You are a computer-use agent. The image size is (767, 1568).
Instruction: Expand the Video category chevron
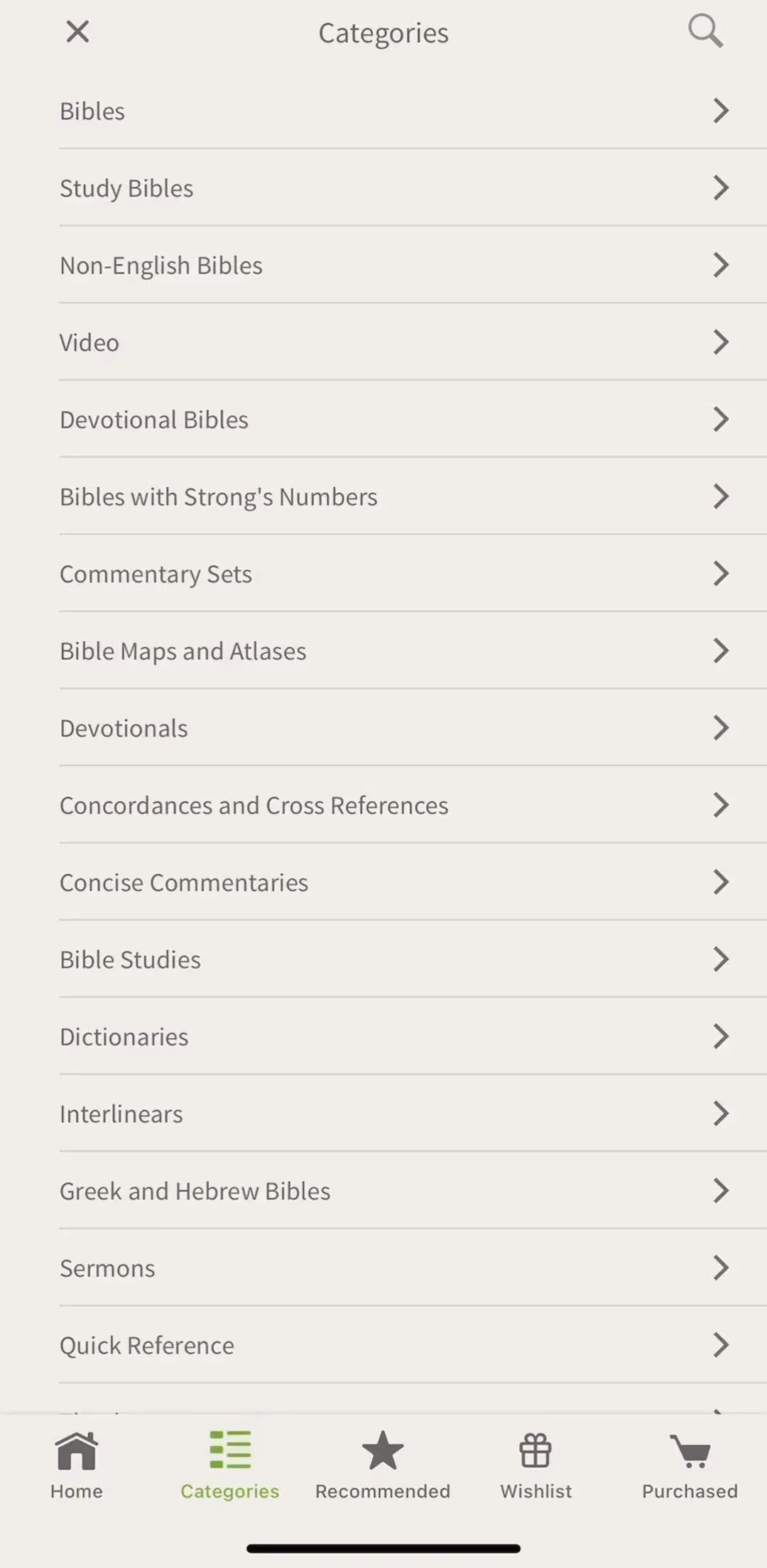[721, 342]
